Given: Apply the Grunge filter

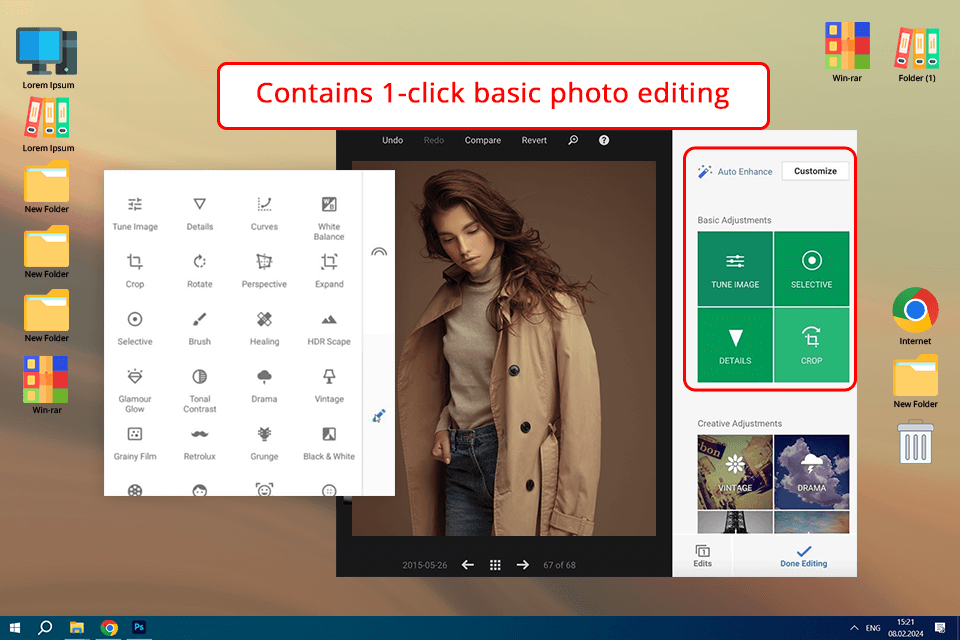Looking at the screenshot, I should point(264,443).
